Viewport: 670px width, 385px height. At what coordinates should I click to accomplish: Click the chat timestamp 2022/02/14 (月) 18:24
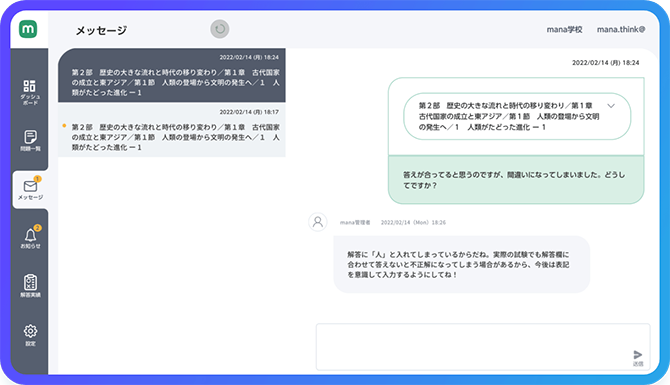(605, 63)
